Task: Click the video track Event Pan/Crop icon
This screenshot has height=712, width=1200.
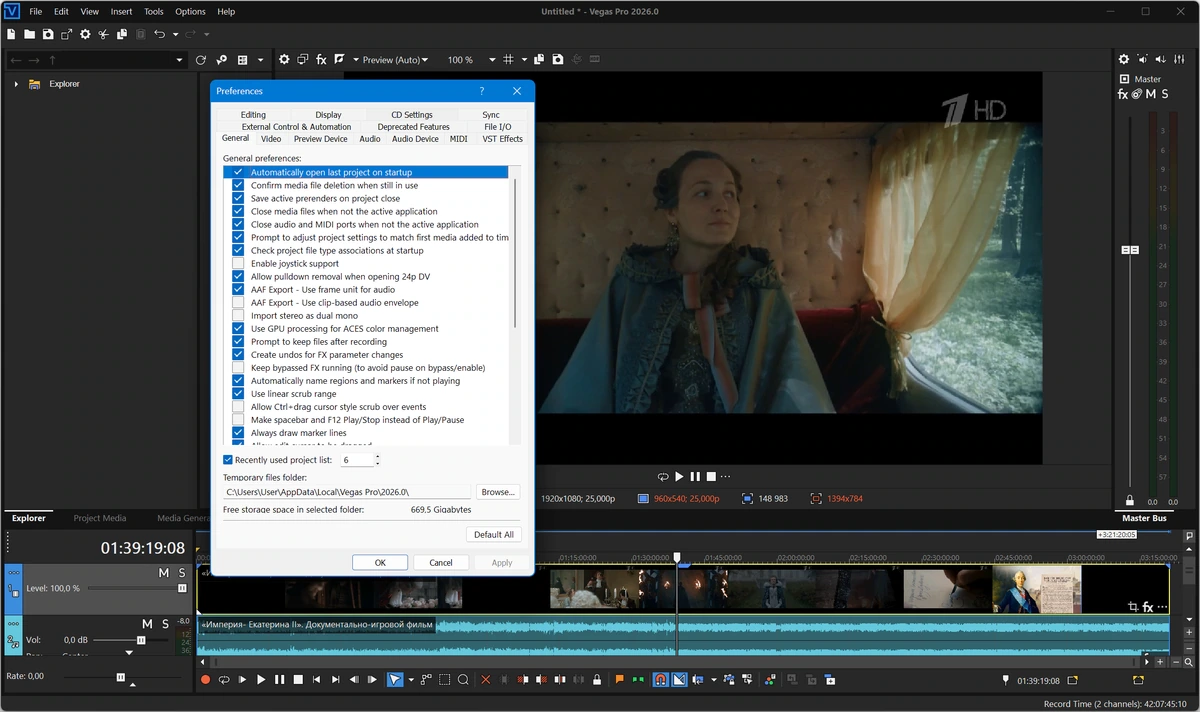Action: (x=1132, y=607)
